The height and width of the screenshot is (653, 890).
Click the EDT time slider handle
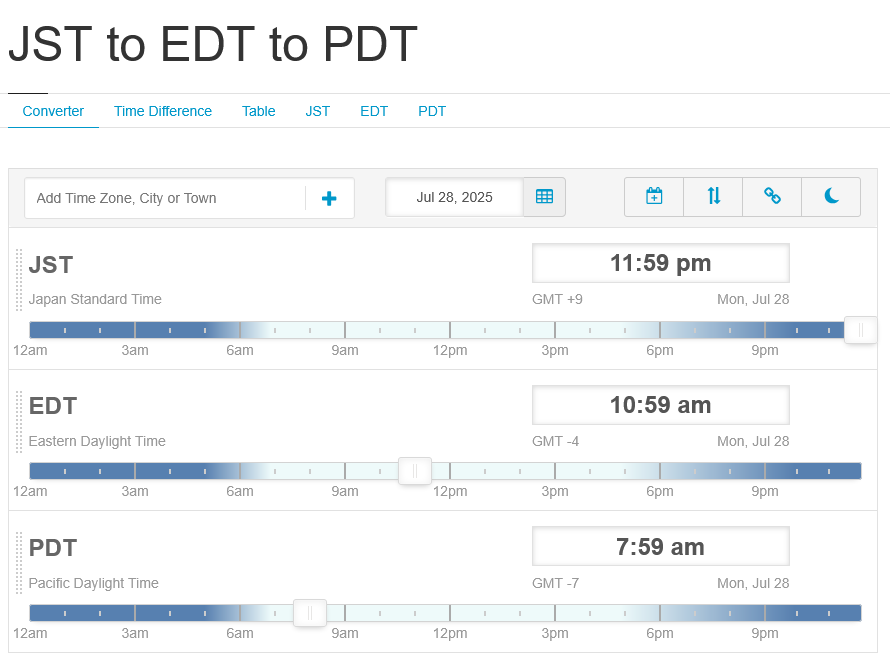[415, 471]
